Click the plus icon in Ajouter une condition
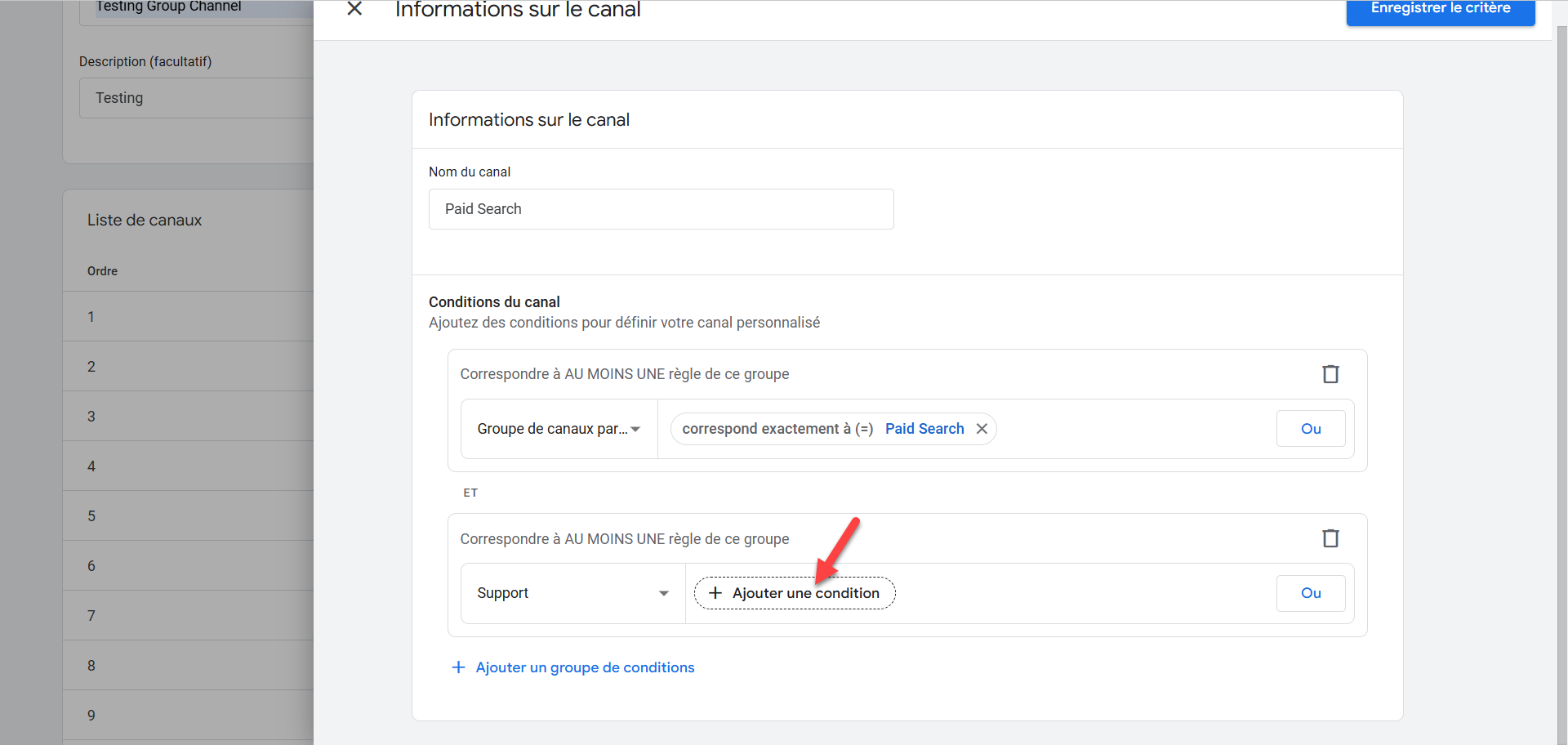Image resolution: width=1568 pixels, height=745 pixels. pyautogui.click(x=715, y=593)
